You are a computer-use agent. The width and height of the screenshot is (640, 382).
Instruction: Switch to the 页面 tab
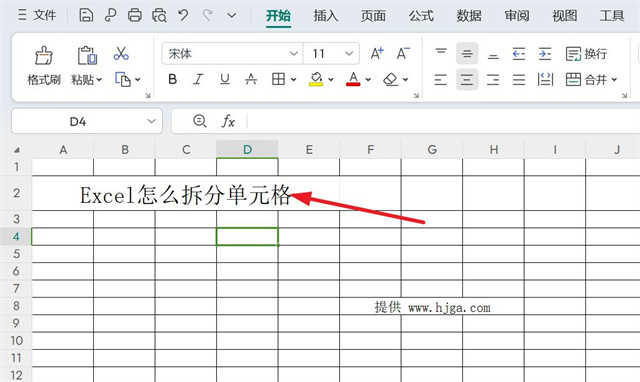(373, 16)
